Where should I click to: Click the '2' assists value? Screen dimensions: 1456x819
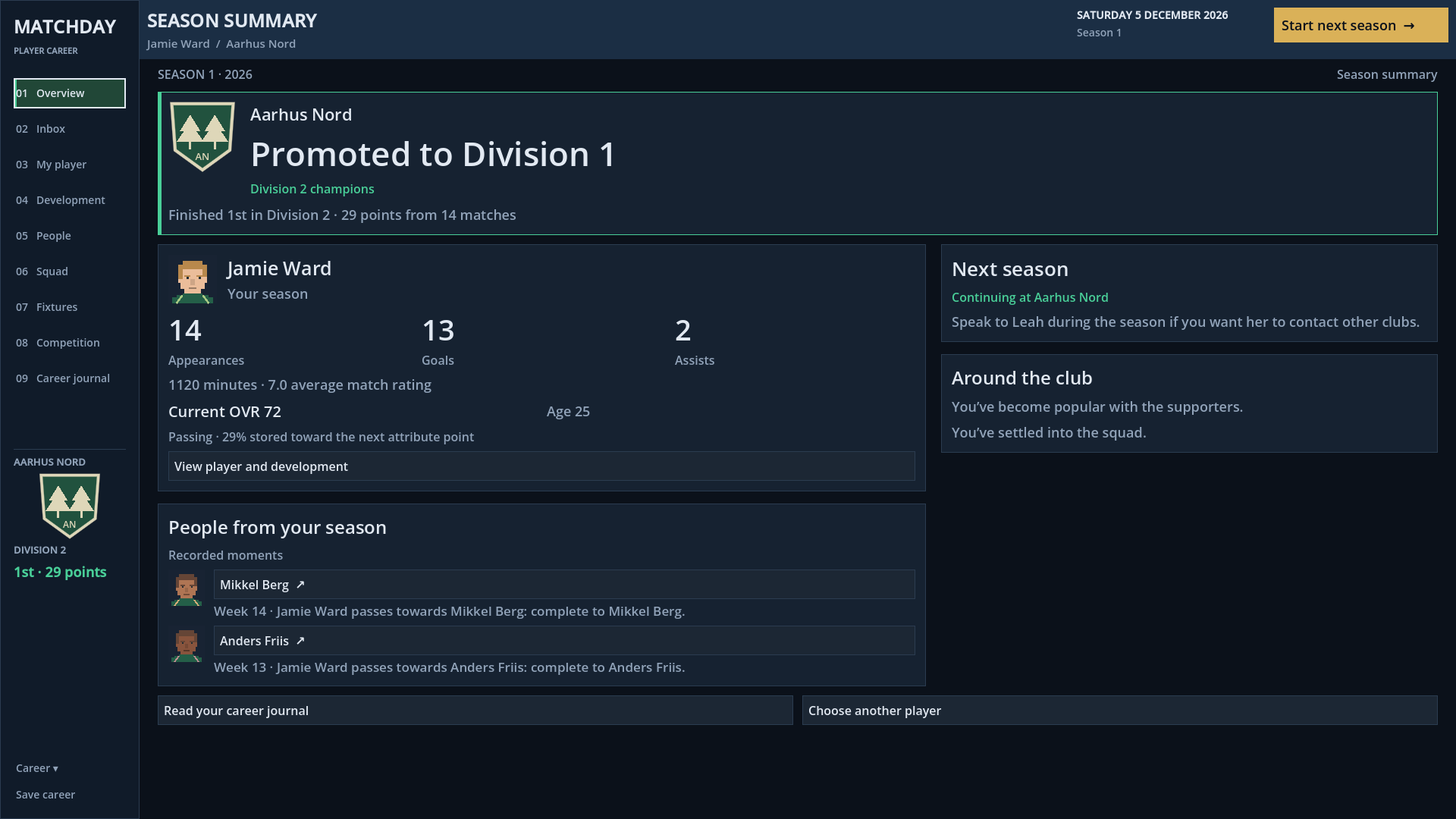click(x=683, y=331)
